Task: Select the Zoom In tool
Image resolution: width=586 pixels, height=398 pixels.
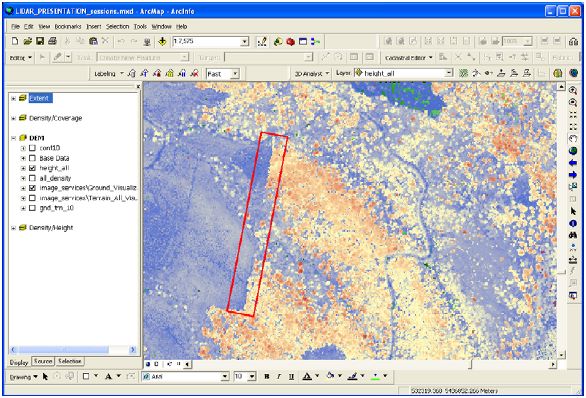Action: (x=573, y=90)
